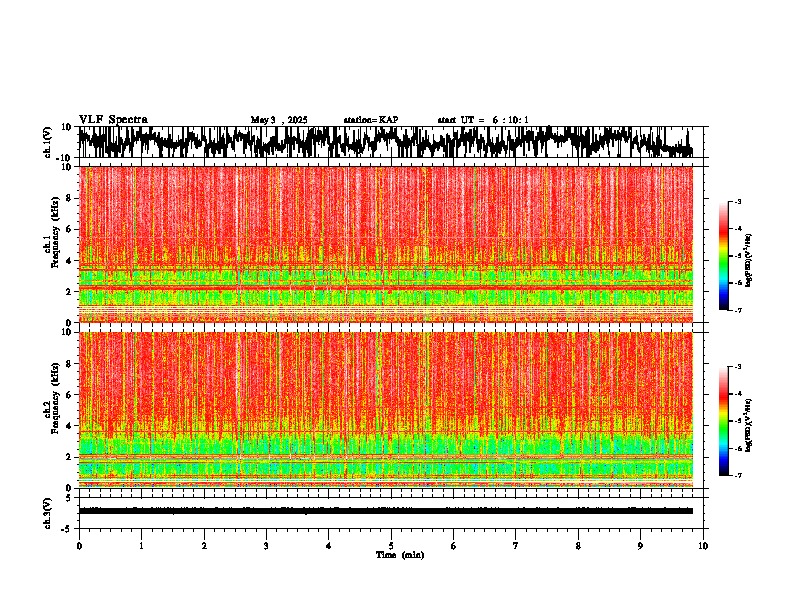
Task: Click the ch.2 spectrogram color bar
Action: 723,421
